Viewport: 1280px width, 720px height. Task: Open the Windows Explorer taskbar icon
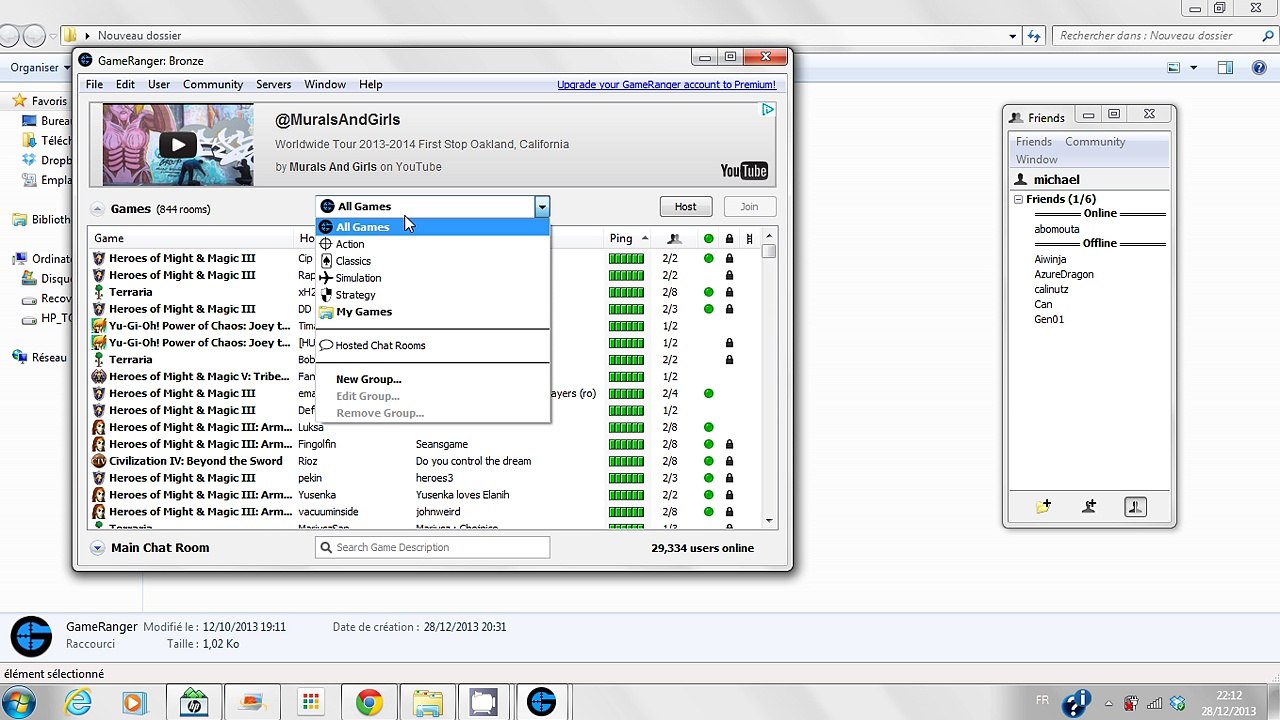(x=427, y=702)
